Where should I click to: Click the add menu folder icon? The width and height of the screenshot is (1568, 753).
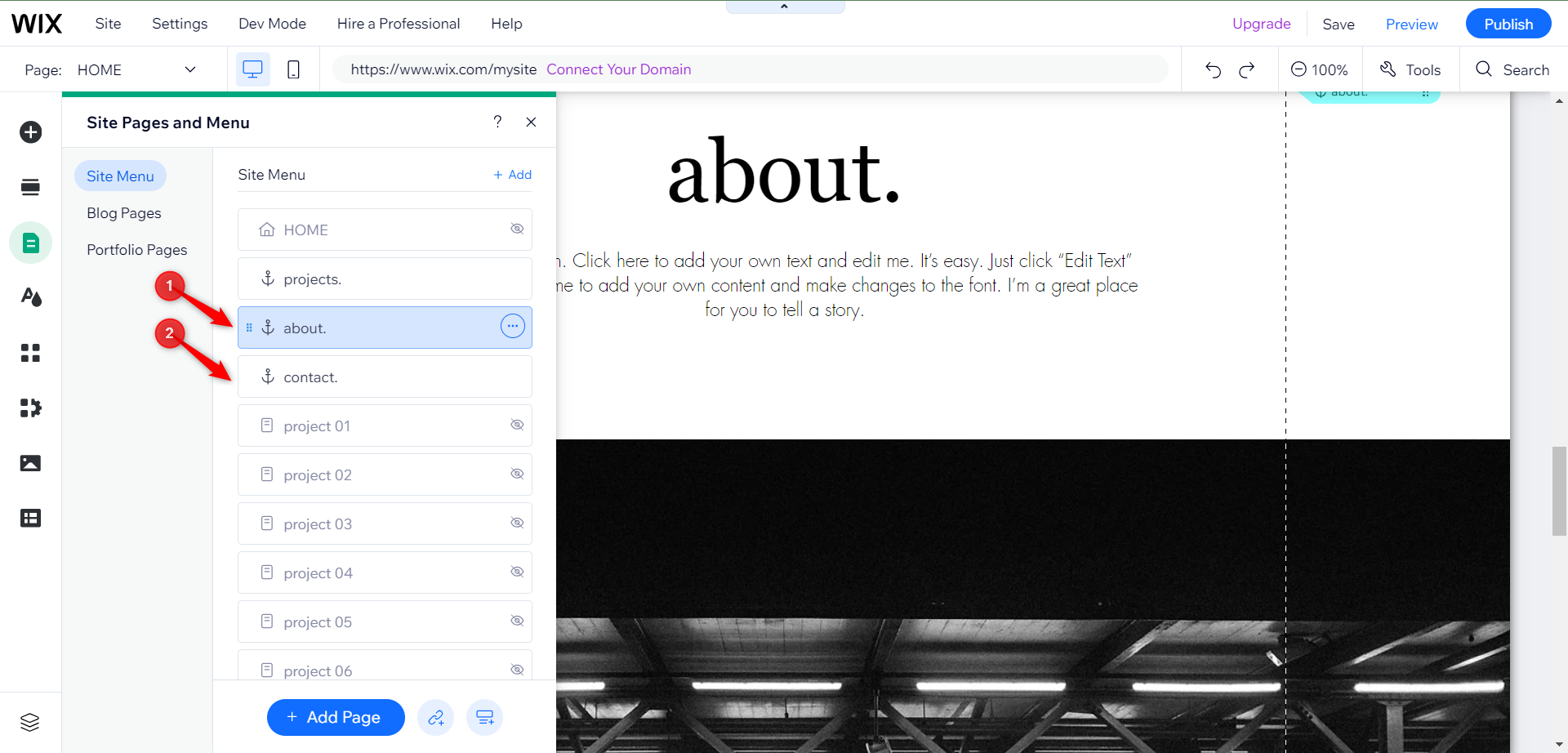(x=485, y=718)
